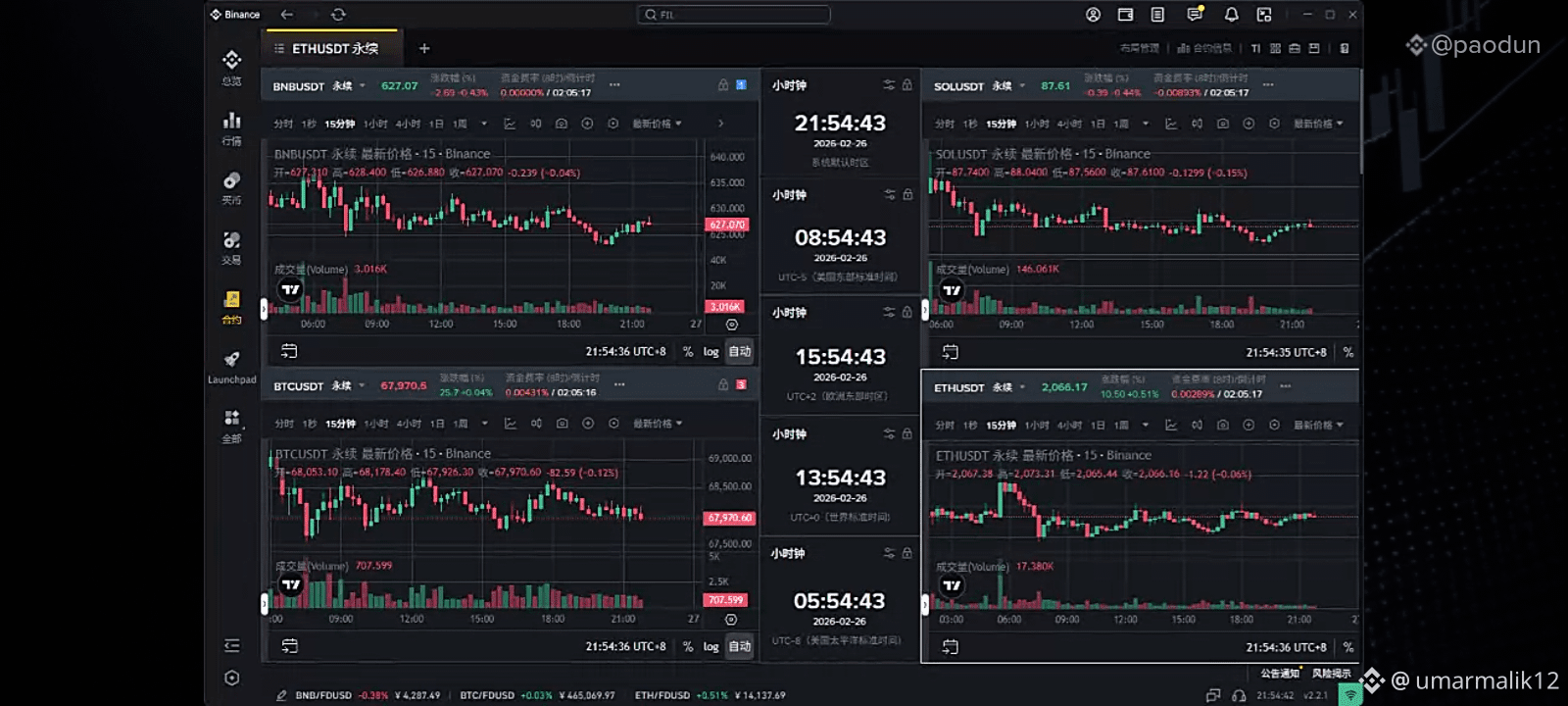Open chart settings icon in ETHUSDT toolbar
Viewport: 1568px width, 706px height.
[1274, 425]
